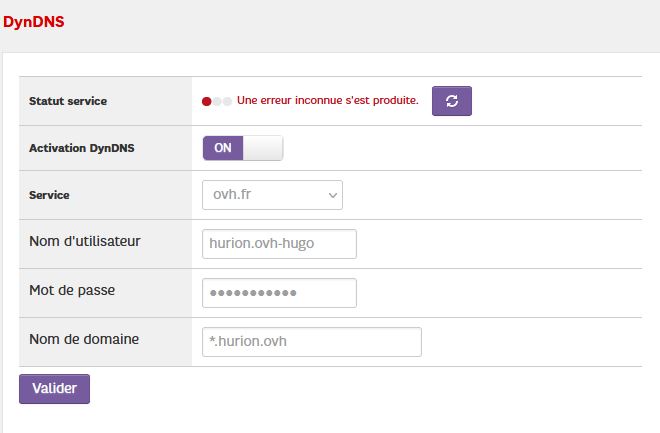Click the white knob of the DynDNS toggle
Image resolution: width=660 pixels, height=433 pixels.
pyautogui.click(x=263, y=148)
